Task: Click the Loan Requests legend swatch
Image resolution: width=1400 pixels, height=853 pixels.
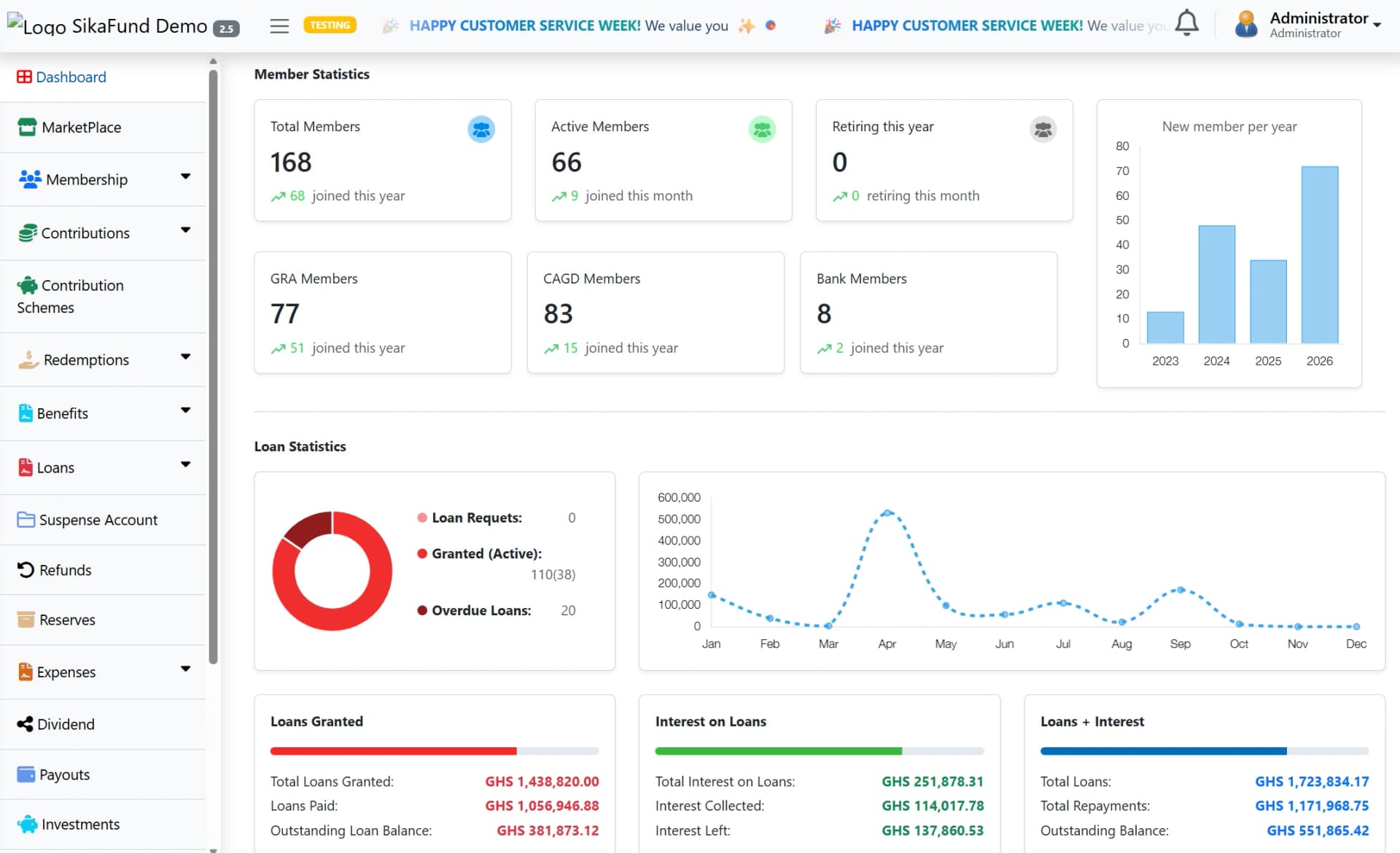Action: tap(422, 518)
